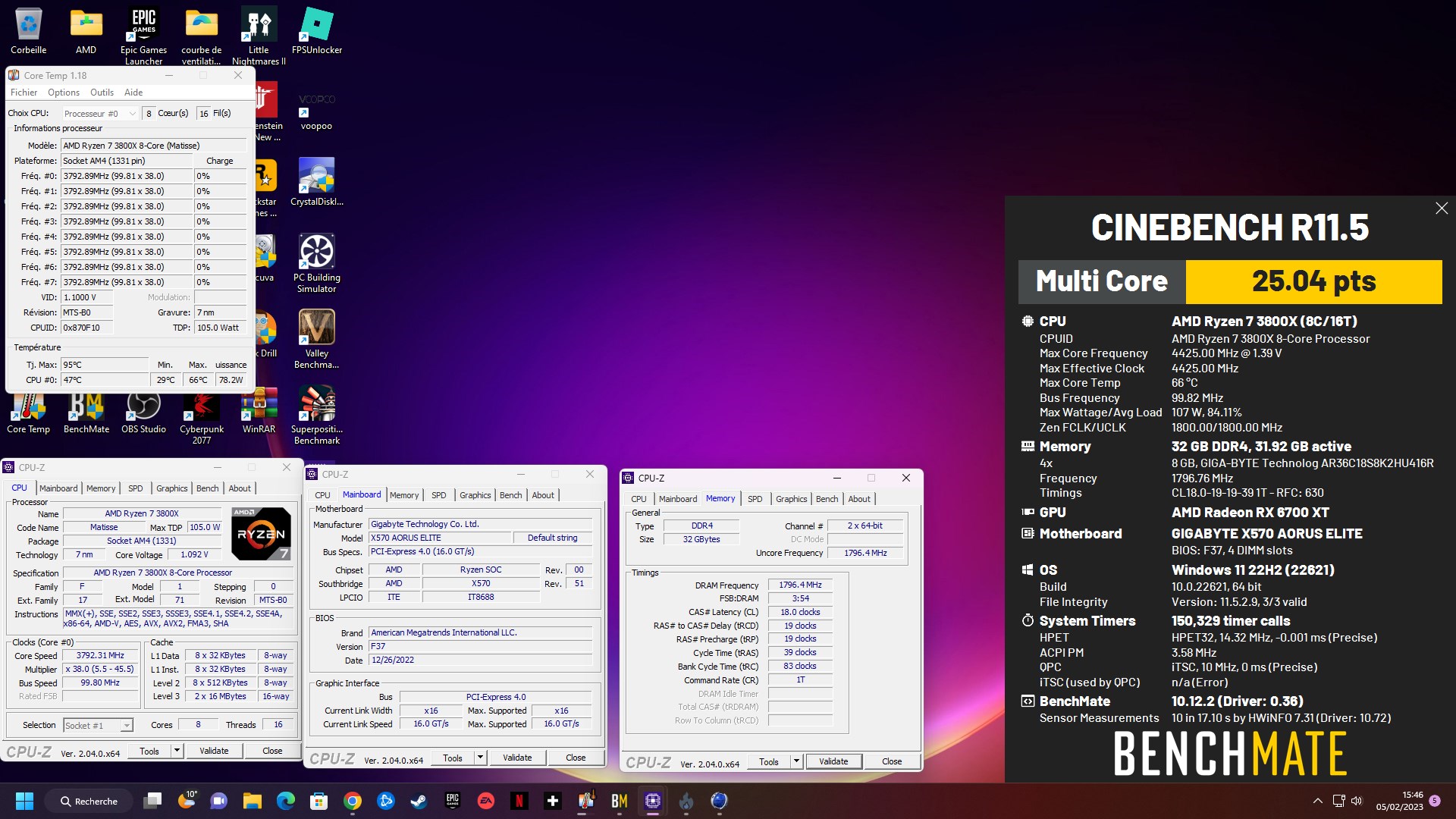
Task: Open Tools dropdown arrow in CPU tab window
Action: pyautogui.click(x=177, y=751)
